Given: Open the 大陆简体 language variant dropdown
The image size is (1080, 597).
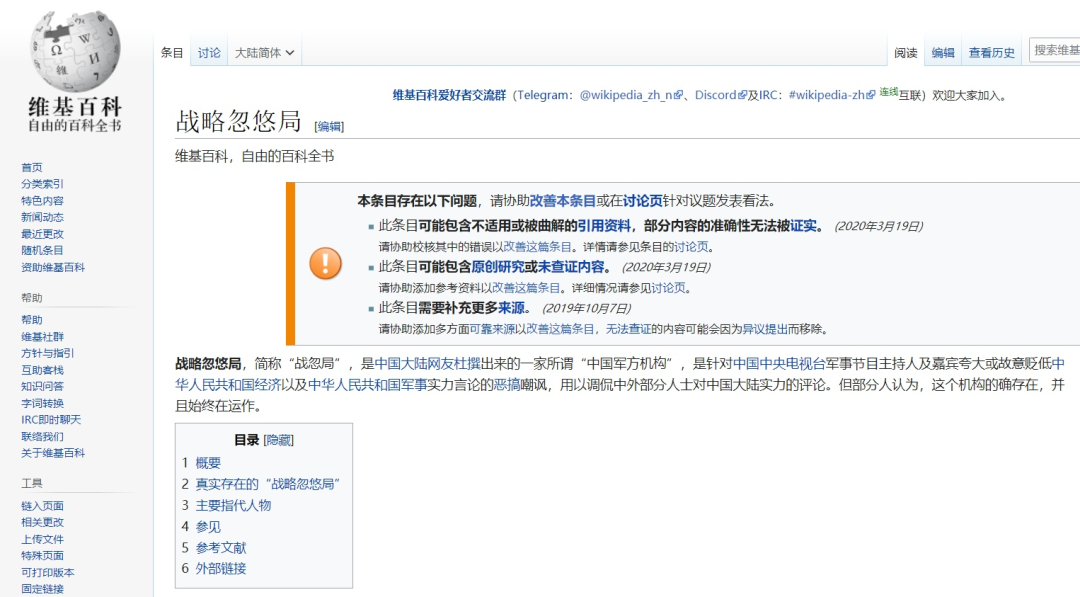Looking at the screenshot, I should click(264, 53).
